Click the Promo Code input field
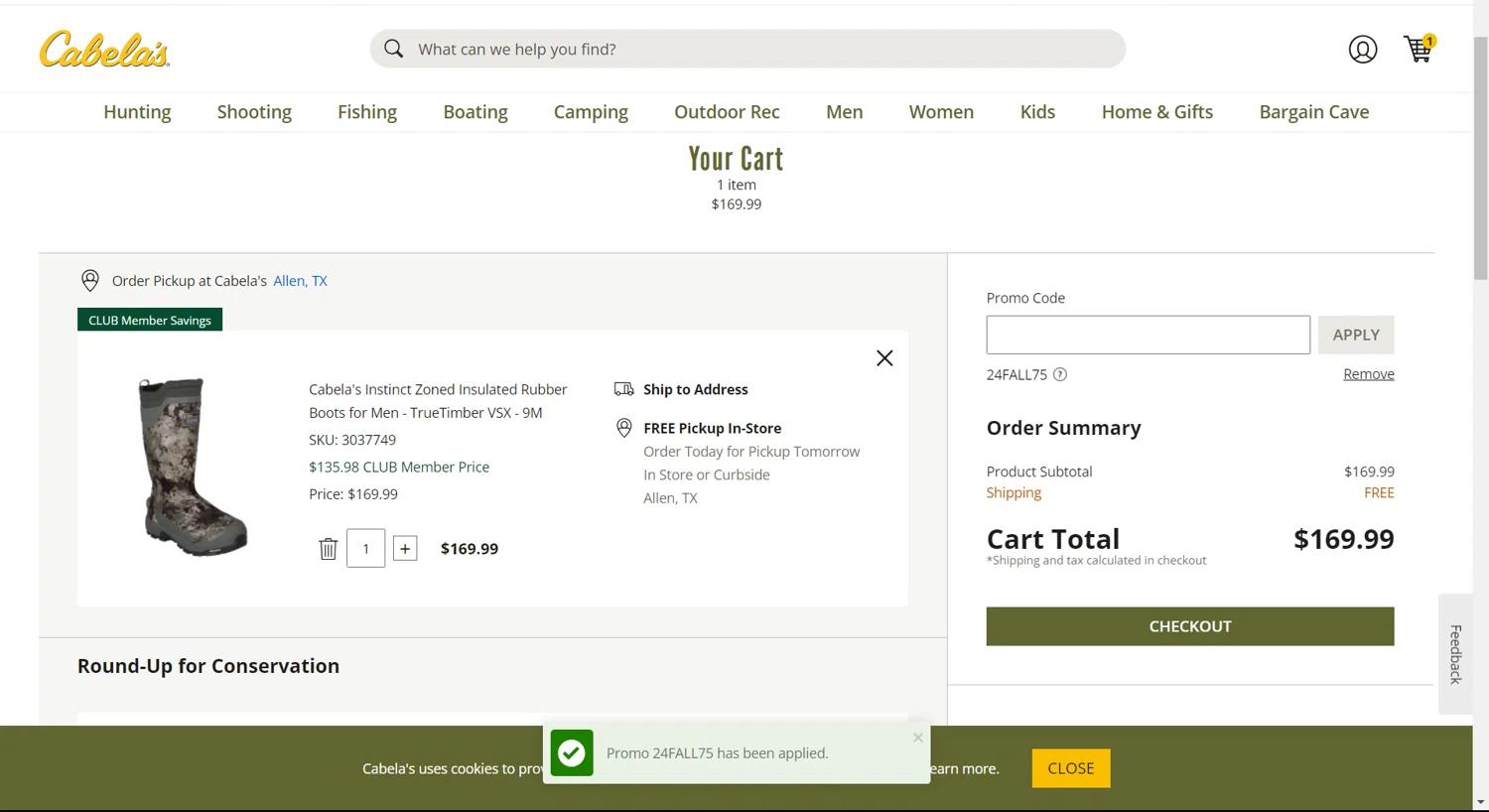The height and width of the screenshot is (812, 1489). [1148, 335]
